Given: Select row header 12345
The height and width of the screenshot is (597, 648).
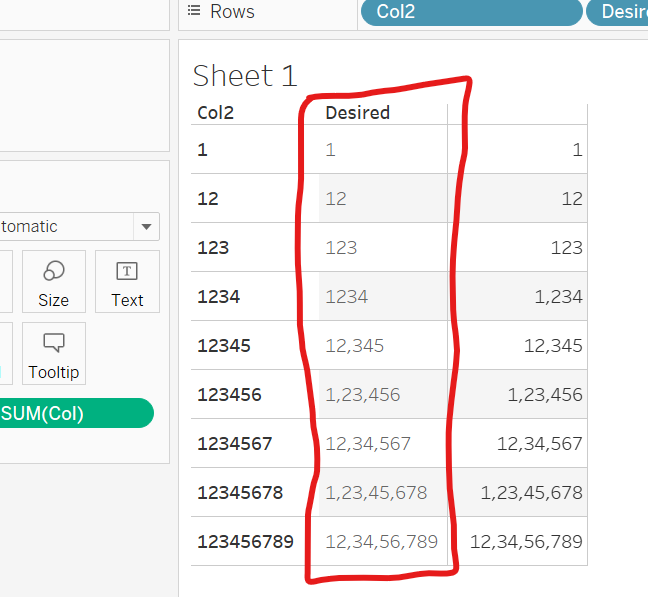Looking at the screenshot, I should click(x=224, y=346).
